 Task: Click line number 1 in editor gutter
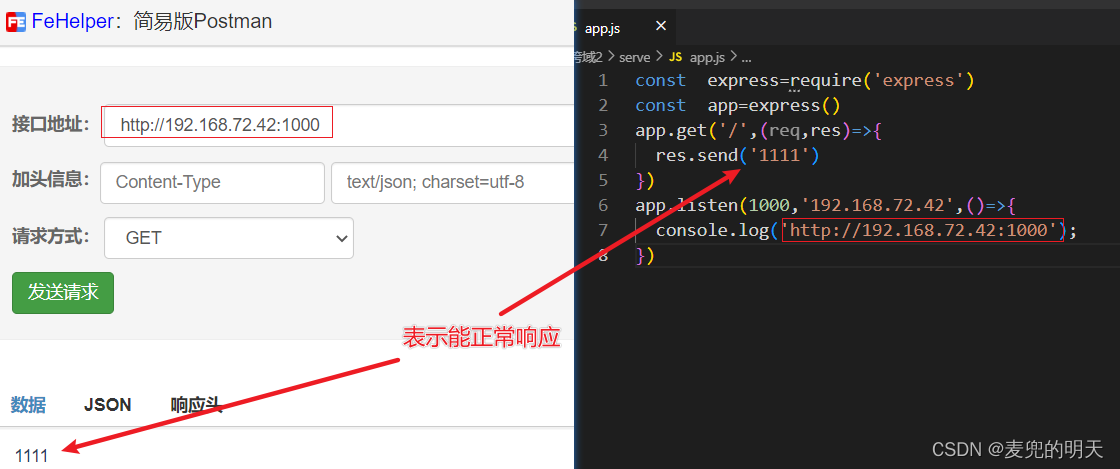tap(604, 81)
